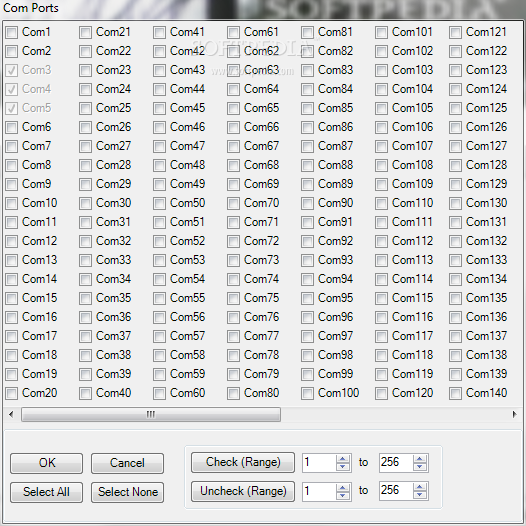The image size is (526, 526).
Task: Enable the Com55 checkbox
Action: click(160, 298)
